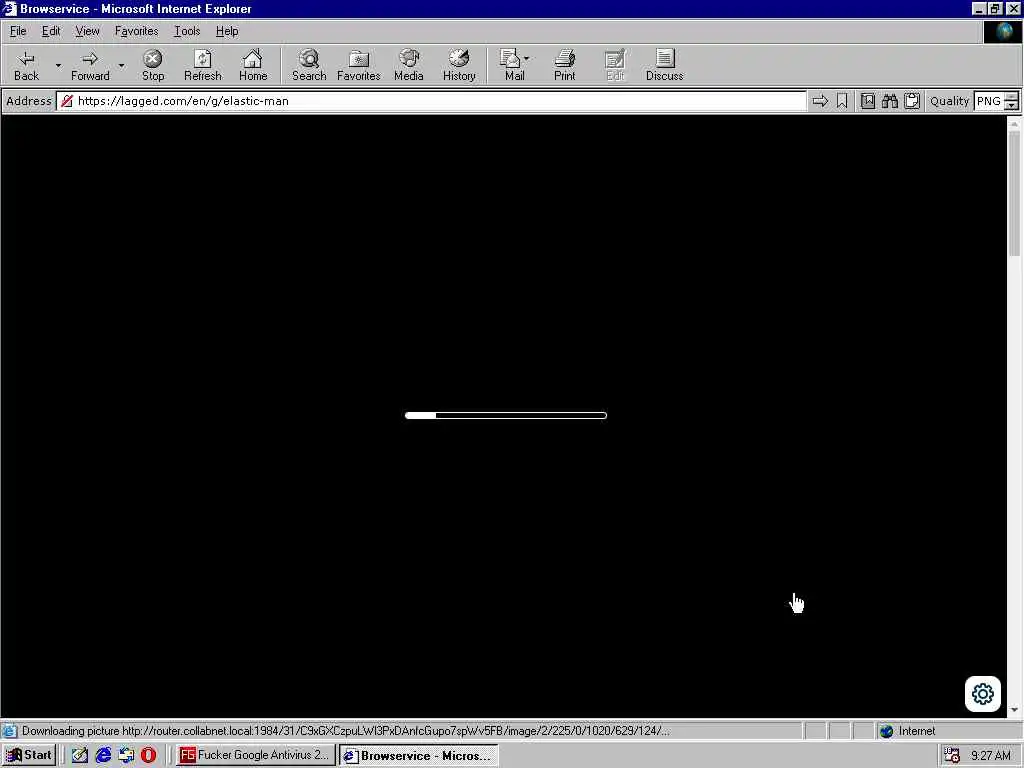Click the Quality PNG value field

[988, 101]
